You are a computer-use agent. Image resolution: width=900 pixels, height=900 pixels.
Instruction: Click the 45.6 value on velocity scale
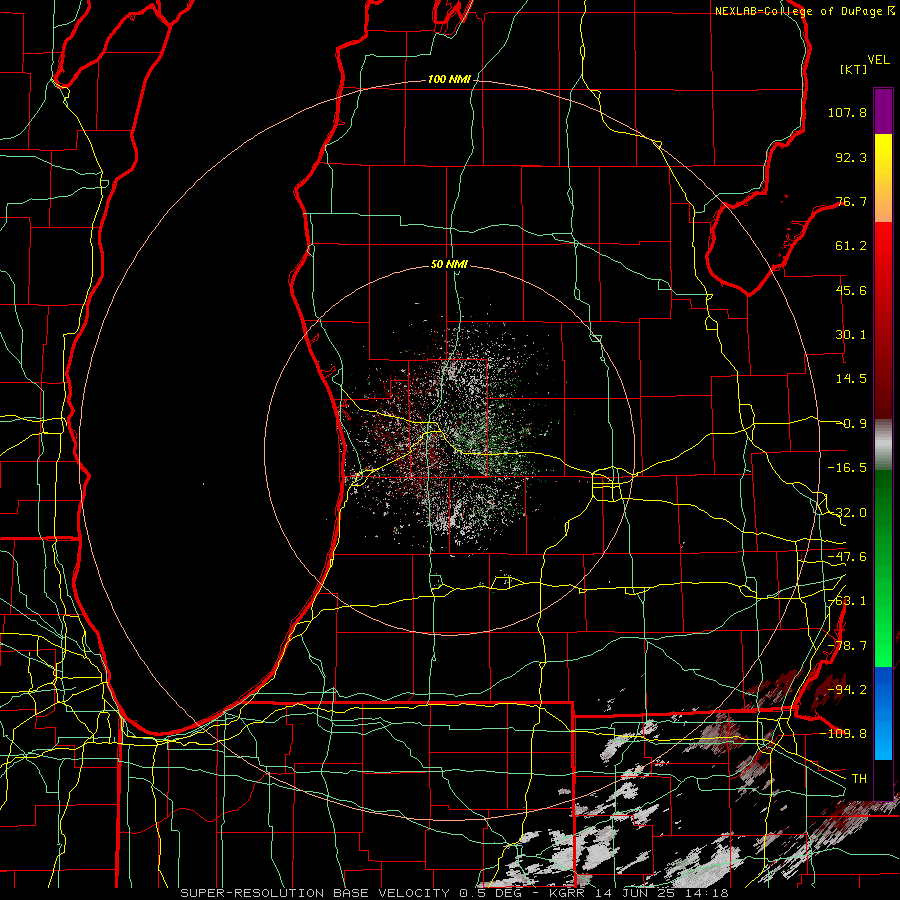click(851, 290)
